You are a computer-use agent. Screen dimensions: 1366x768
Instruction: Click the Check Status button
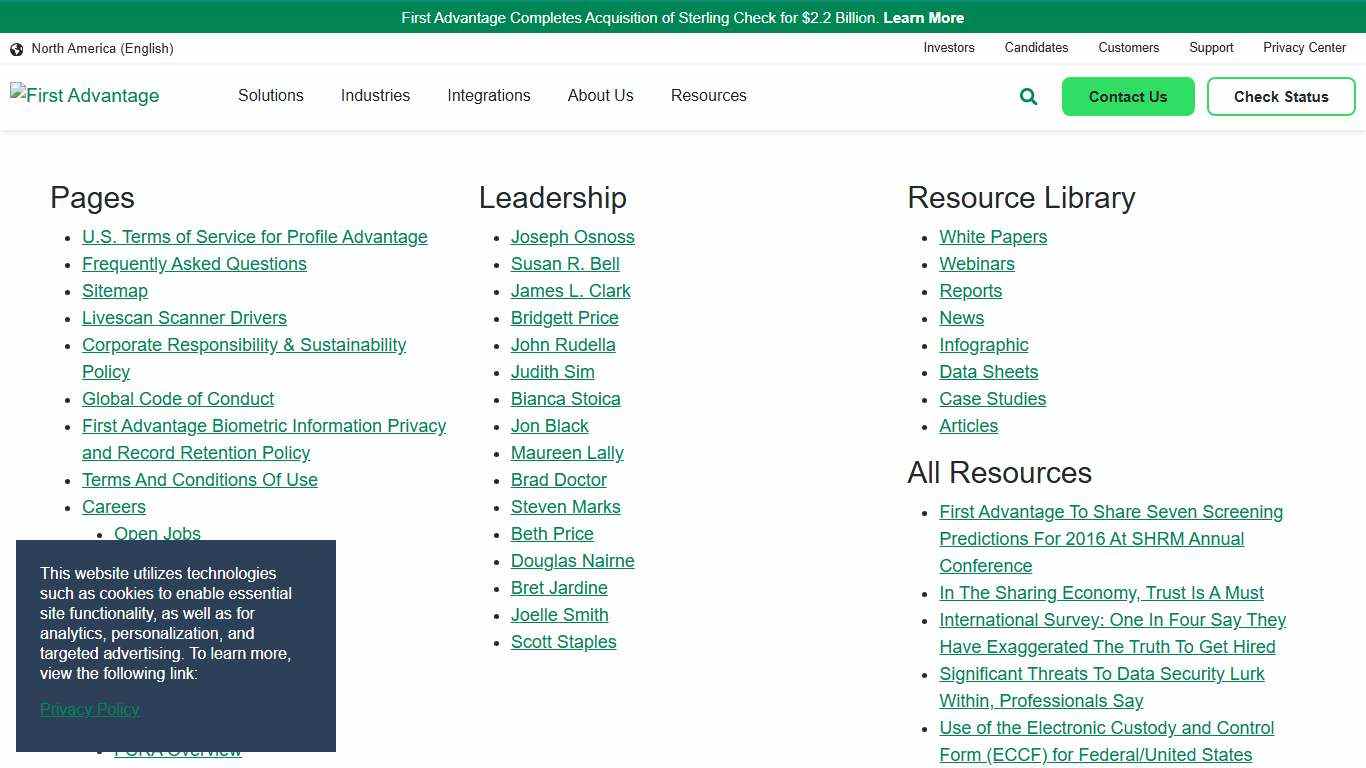tap(1281, 96)
